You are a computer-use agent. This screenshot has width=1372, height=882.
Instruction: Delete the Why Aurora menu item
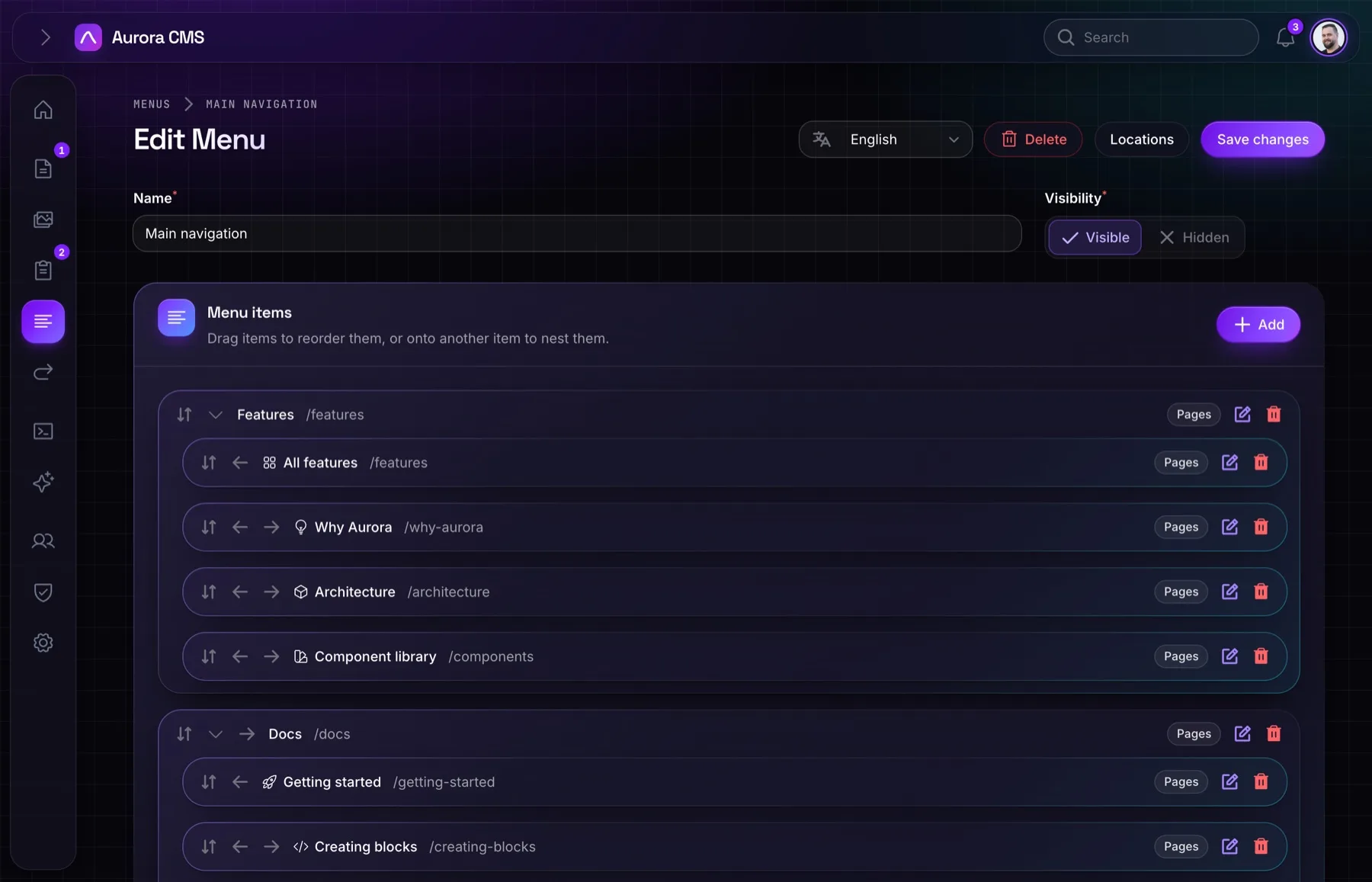pyautogui.click(x=1261, y=527)
